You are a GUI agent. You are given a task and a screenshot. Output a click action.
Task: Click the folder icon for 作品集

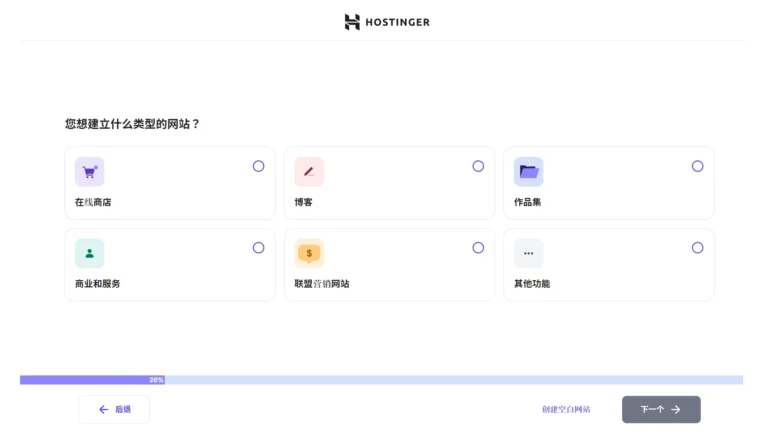coord(528,172)
